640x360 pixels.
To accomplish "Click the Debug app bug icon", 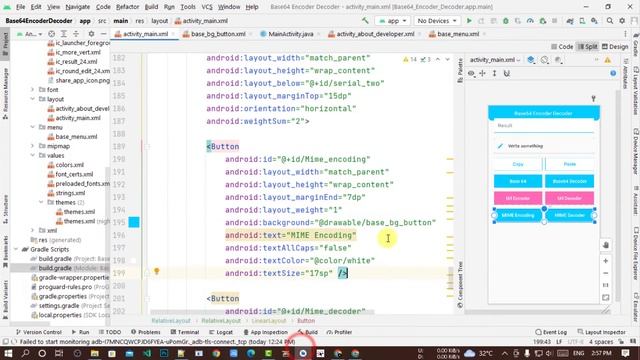I will point(506,21).
